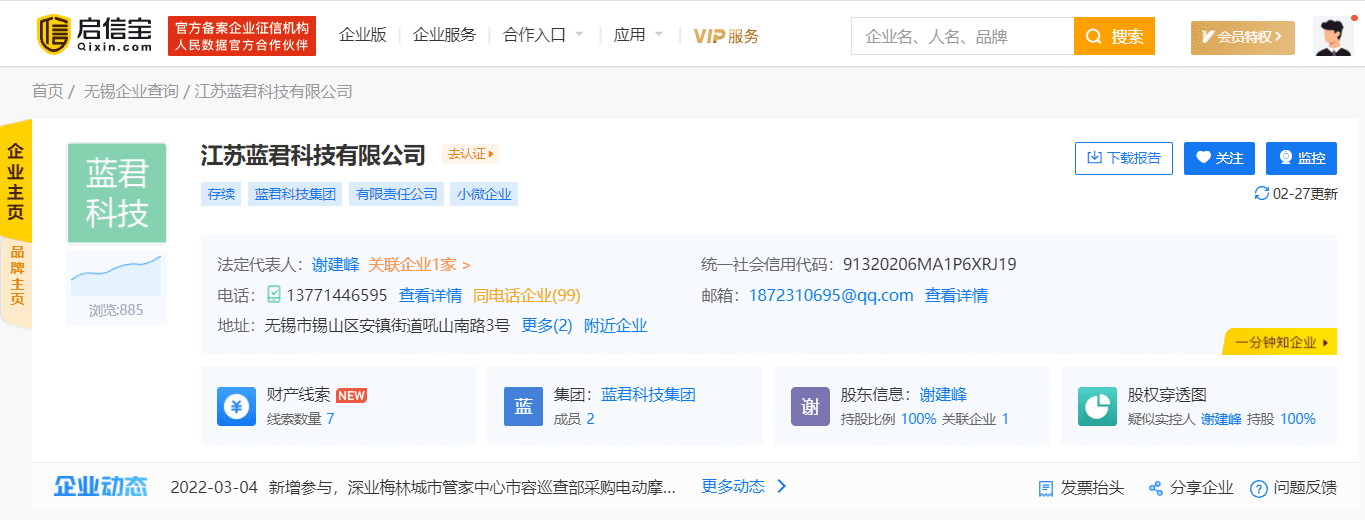Click the Qixin.com logo
1365x520 pixels.
point(94,35)
